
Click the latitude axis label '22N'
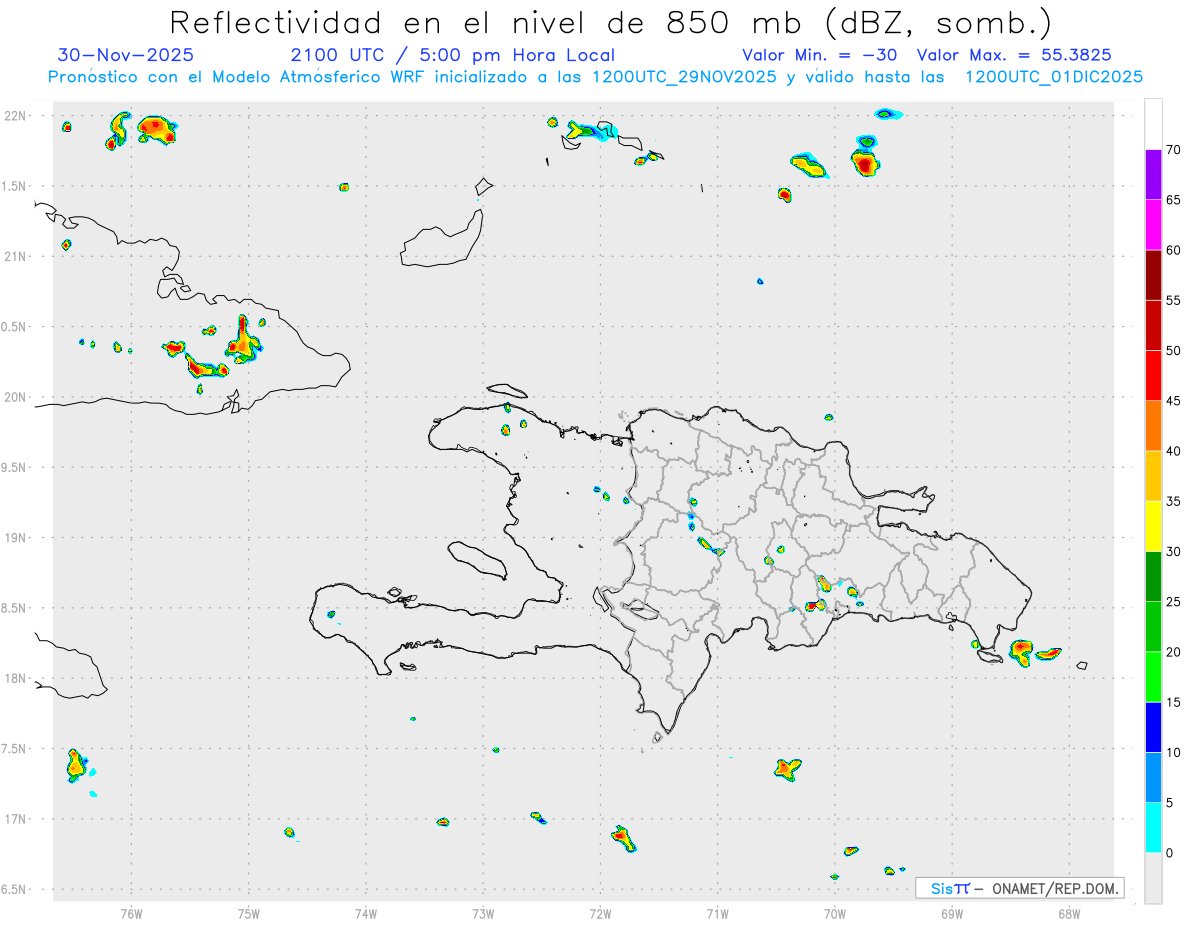(16, 116)
